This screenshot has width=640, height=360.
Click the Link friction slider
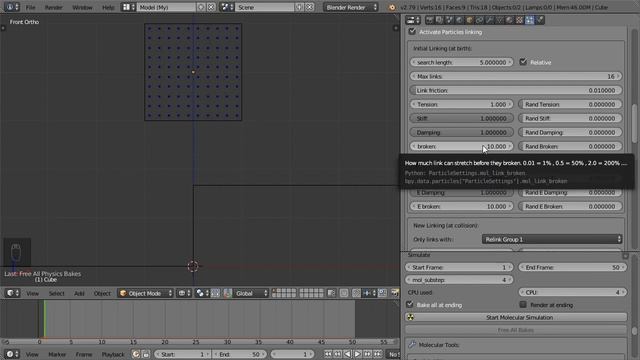click(516, 90)
